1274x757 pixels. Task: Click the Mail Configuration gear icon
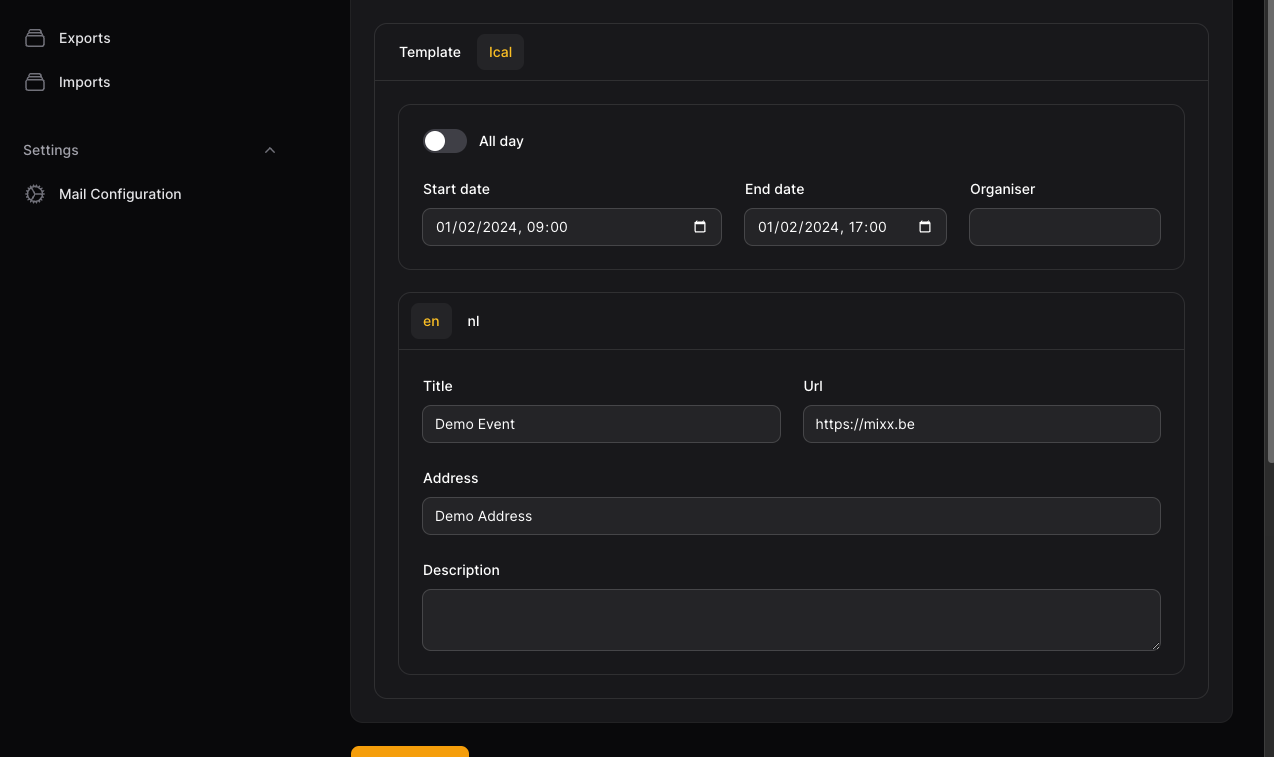(35, 194)
